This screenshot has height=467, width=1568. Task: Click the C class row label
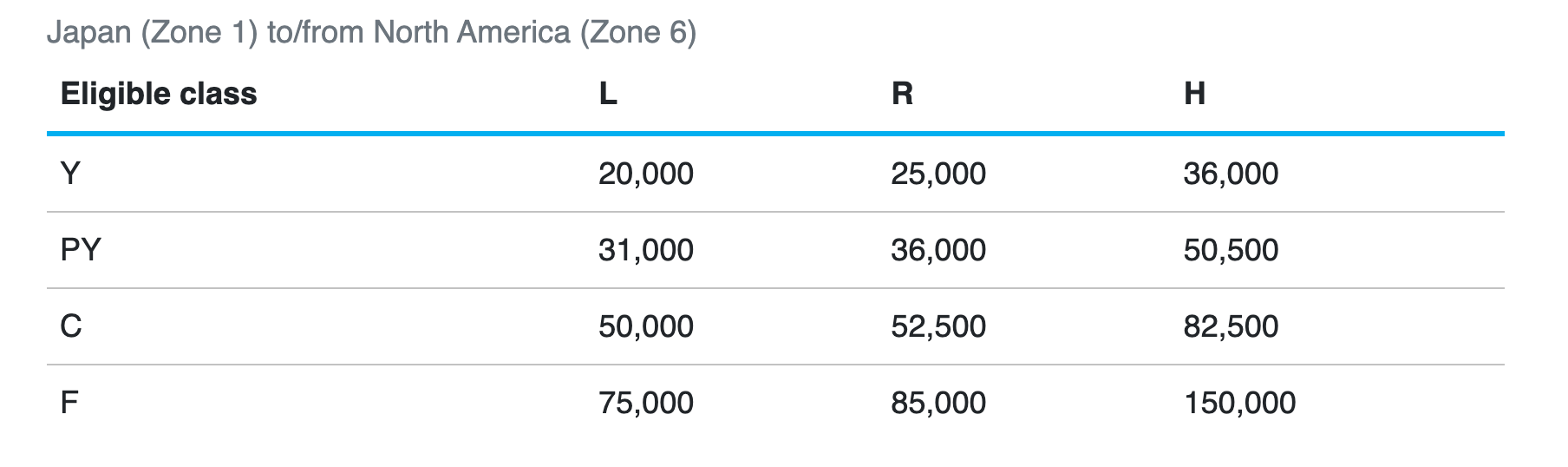point(71,326)
